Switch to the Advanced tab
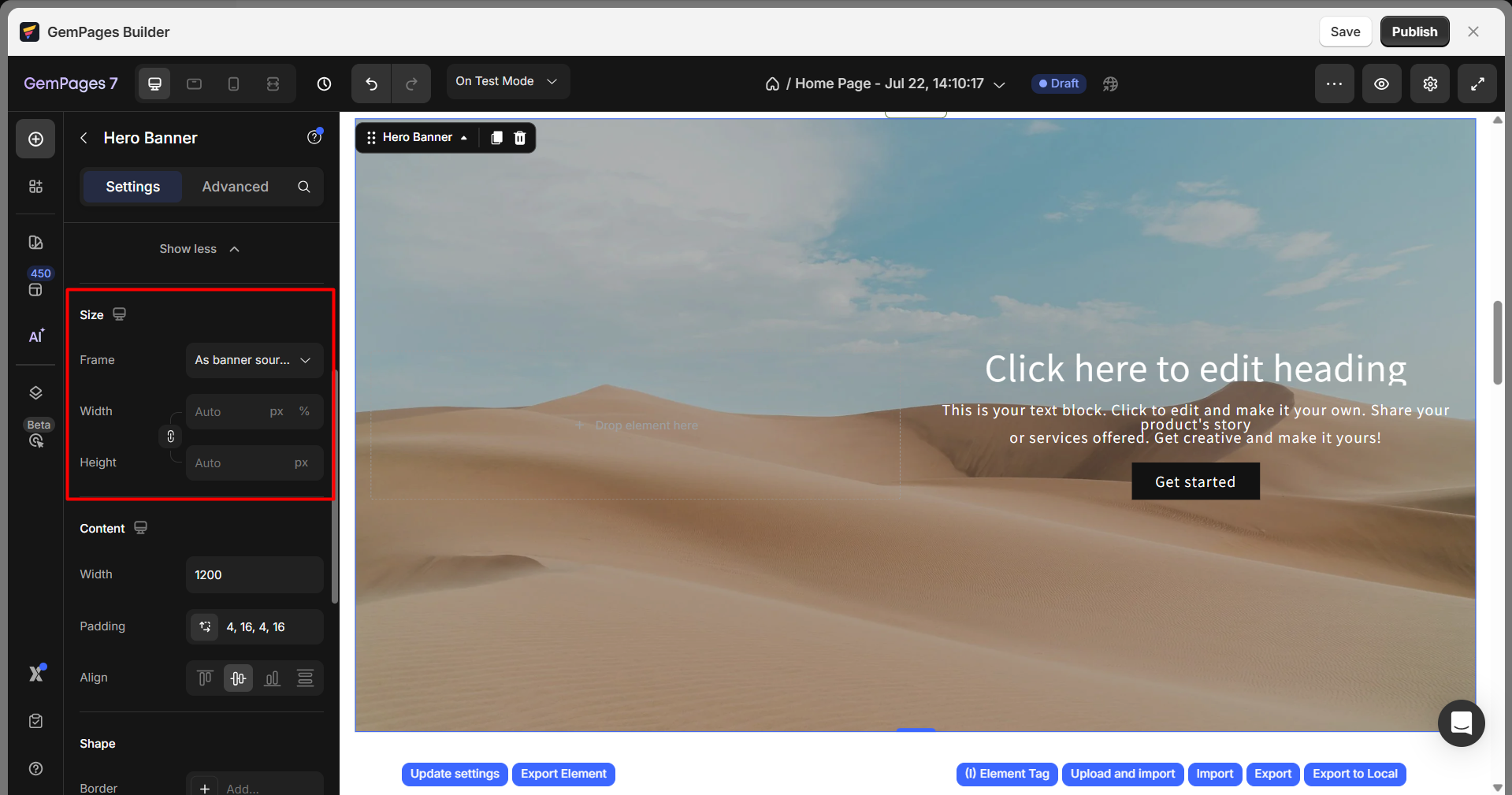 click(235, 187)
